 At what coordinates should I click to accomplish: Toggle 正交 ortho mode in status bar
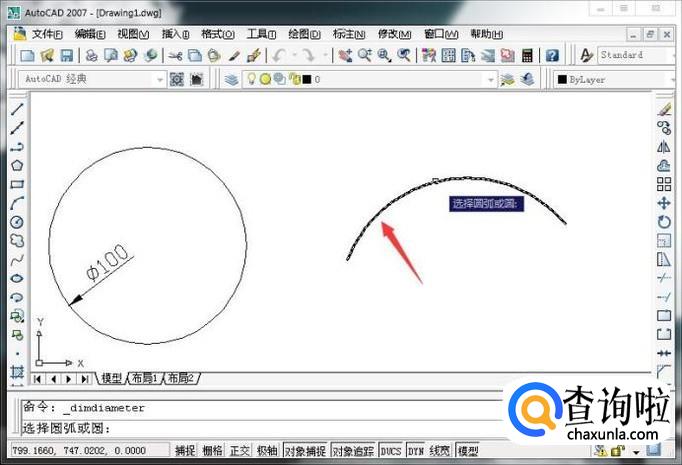(240, 452)
